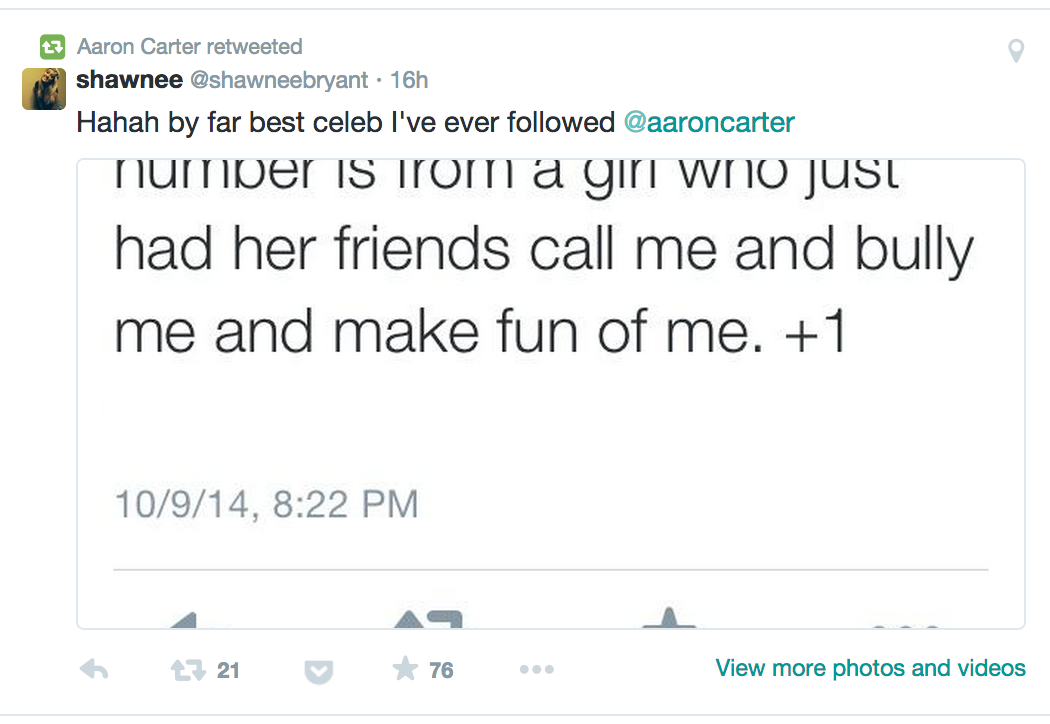
Task: Click the @aaroncarter mention
Action: (x=709, y=123)
